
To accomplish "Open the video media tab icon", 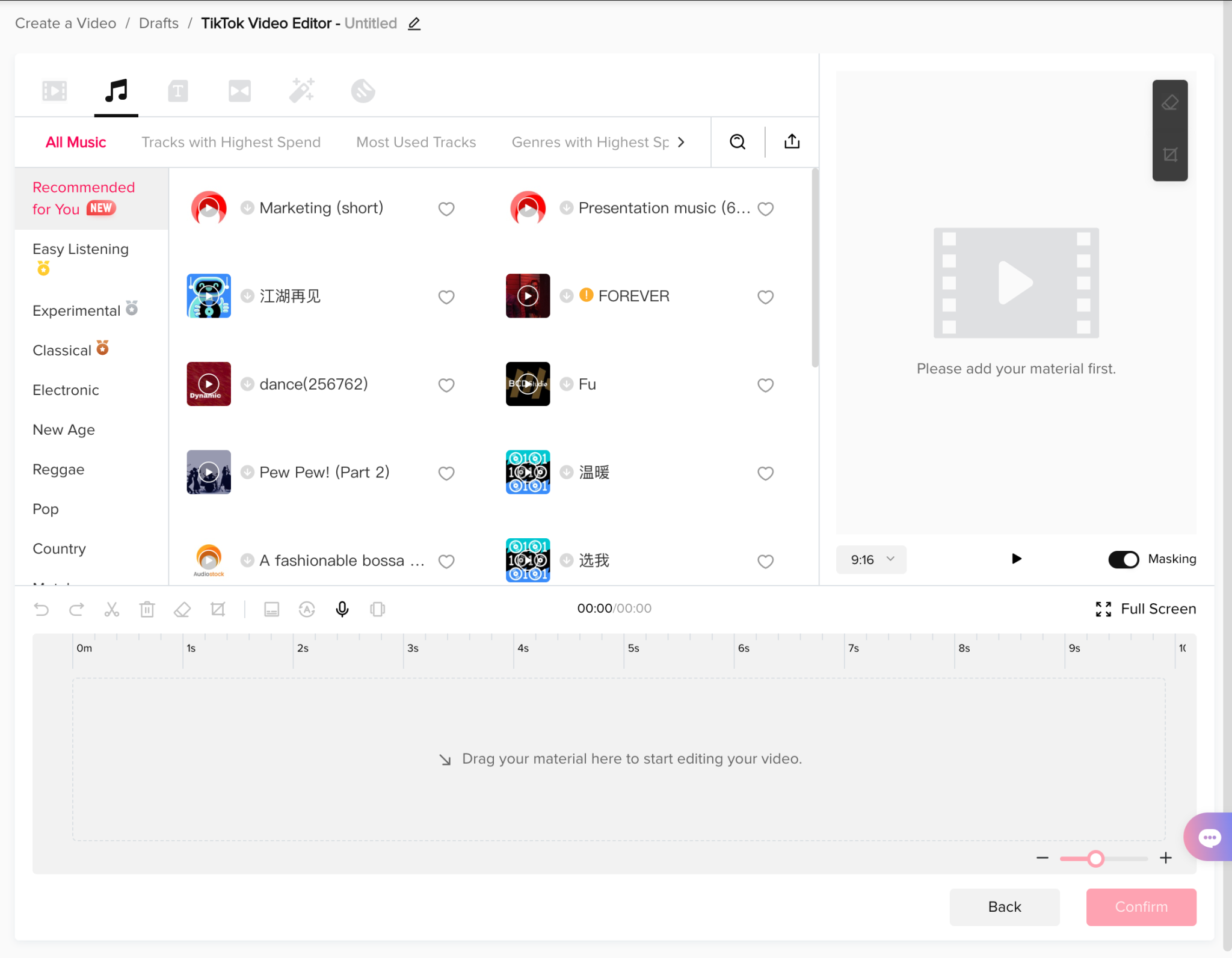I will [x=55, y=91].
